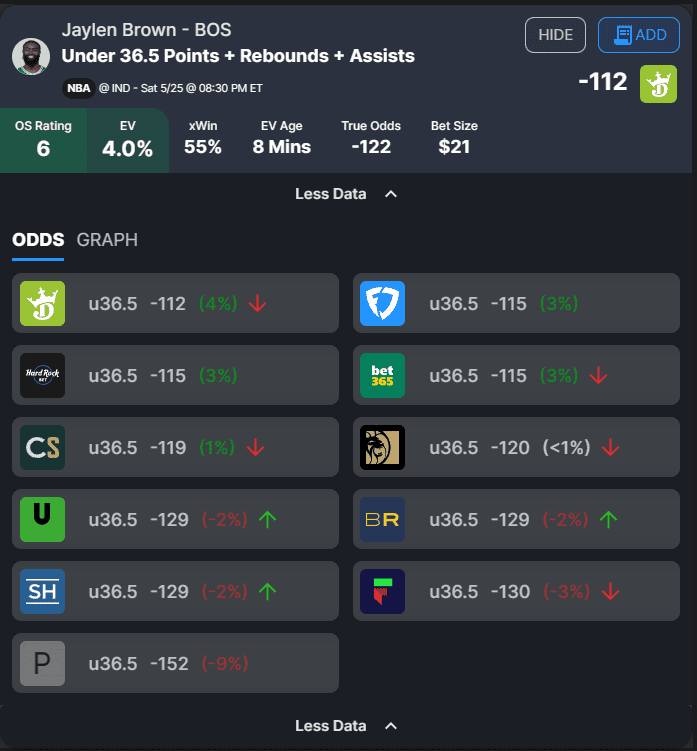Click Jaylen Brown's player avatar
The width and height of the screenshot is (697, 751).
(31, 56)
